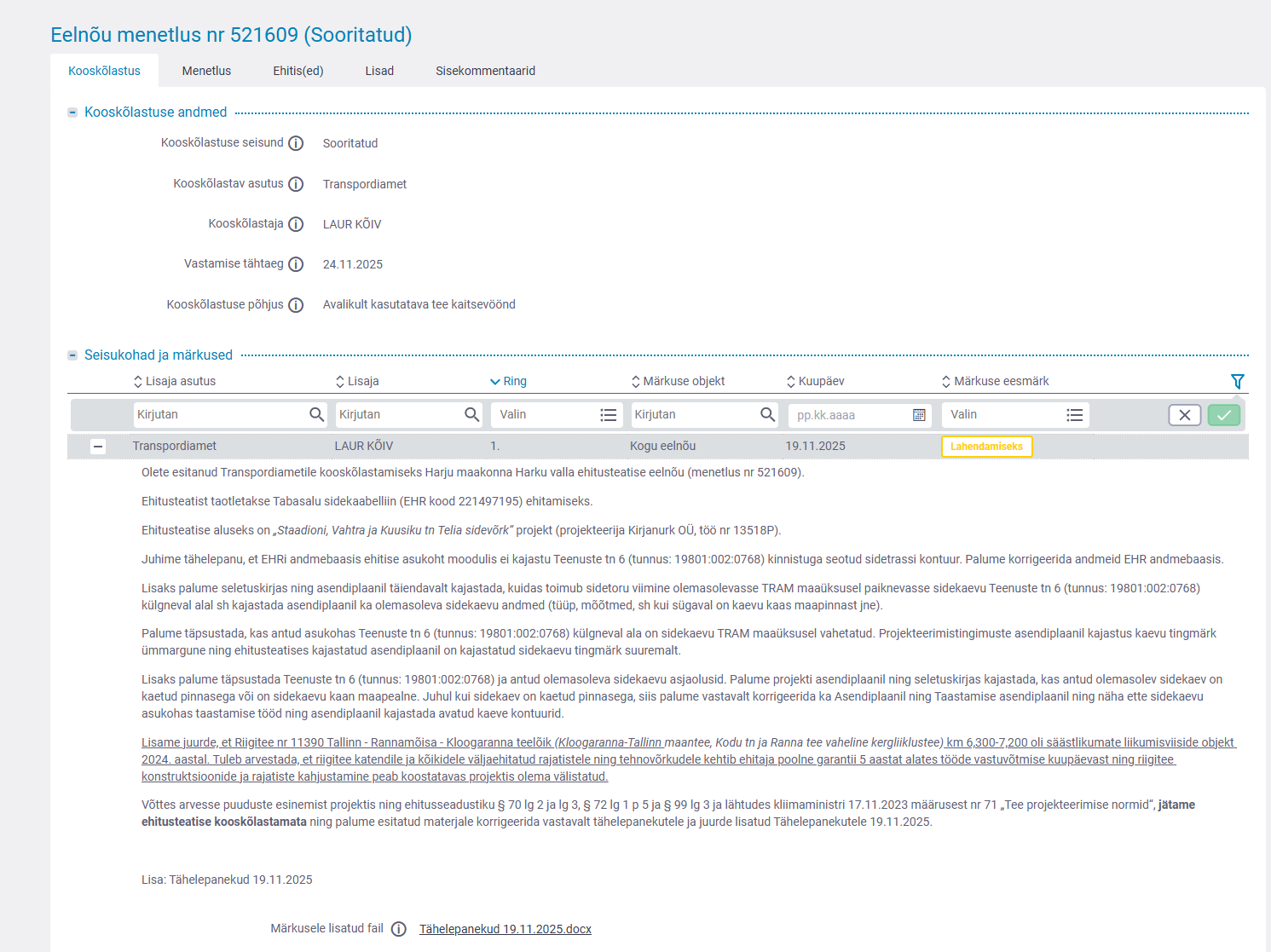
Task: Open Tähelepanekud 19.11.2025.docx file link
Action: (x=505, y=929)
